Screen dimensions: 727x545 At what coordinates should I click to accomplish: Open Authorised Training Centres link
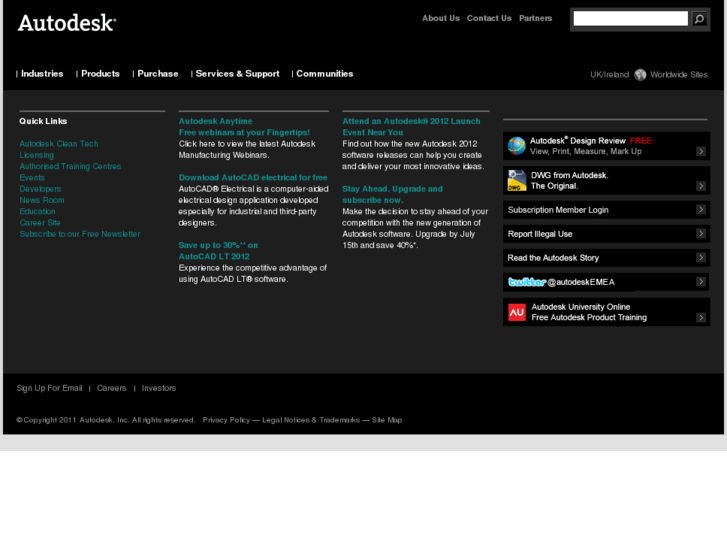70,166
